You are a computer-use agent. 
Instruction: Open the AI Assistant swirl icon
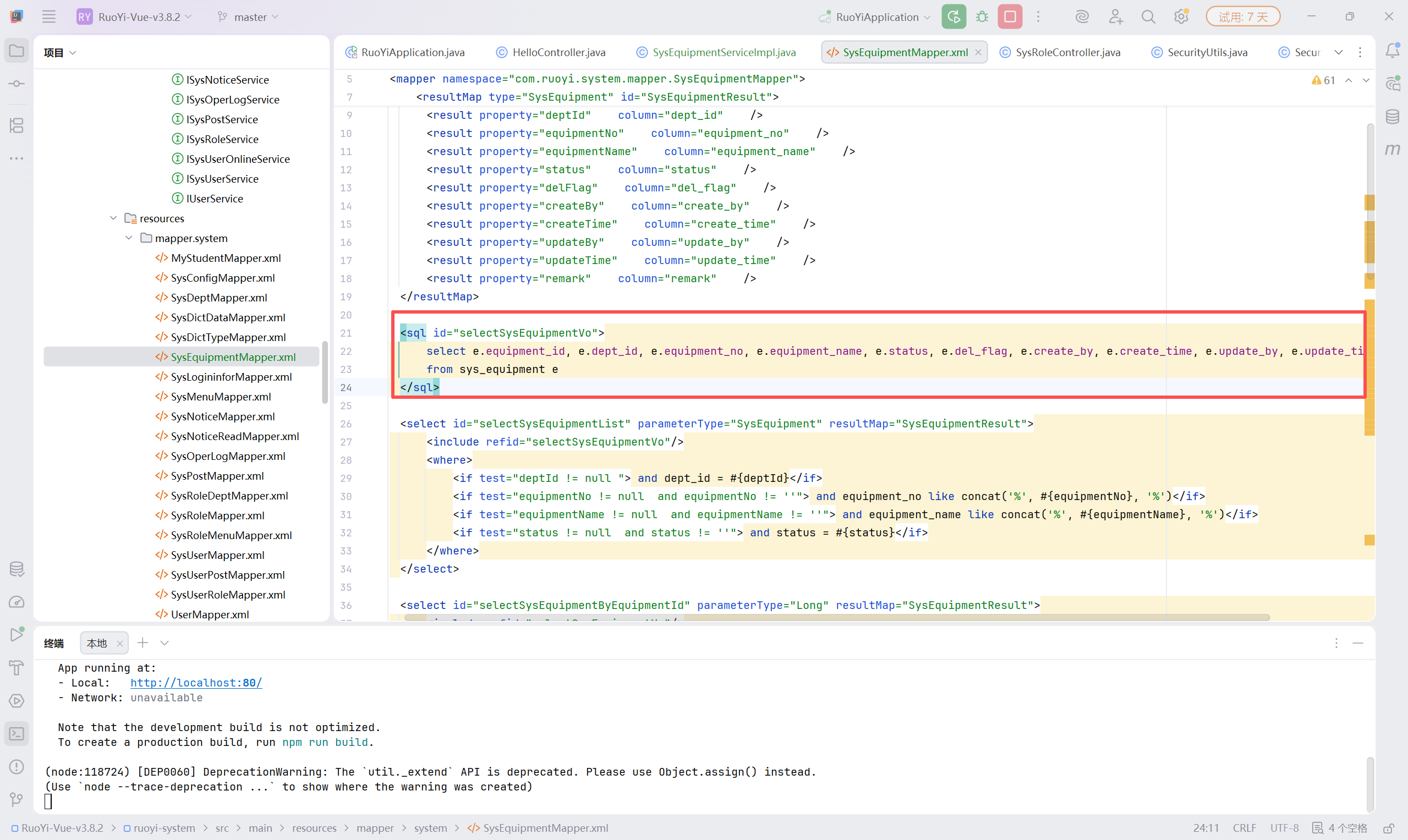1082,17
